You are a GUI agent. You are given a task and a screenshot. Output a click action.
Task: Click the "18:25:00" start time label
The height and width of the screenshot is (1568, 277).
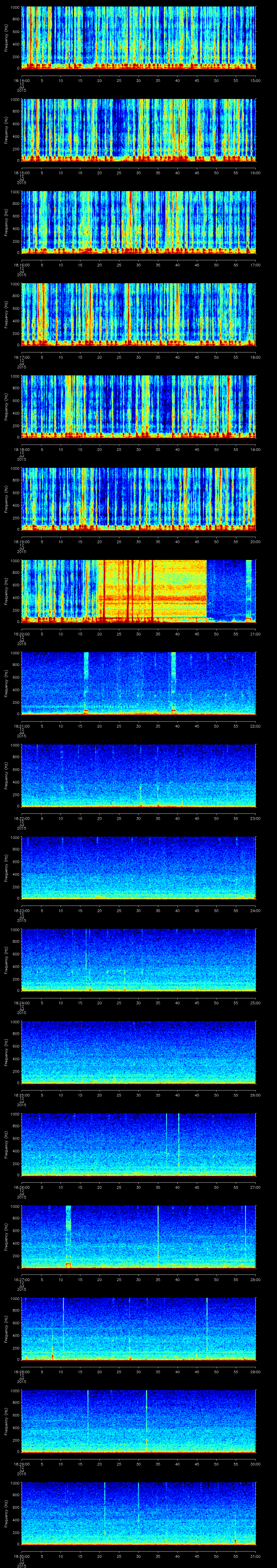22,1095
